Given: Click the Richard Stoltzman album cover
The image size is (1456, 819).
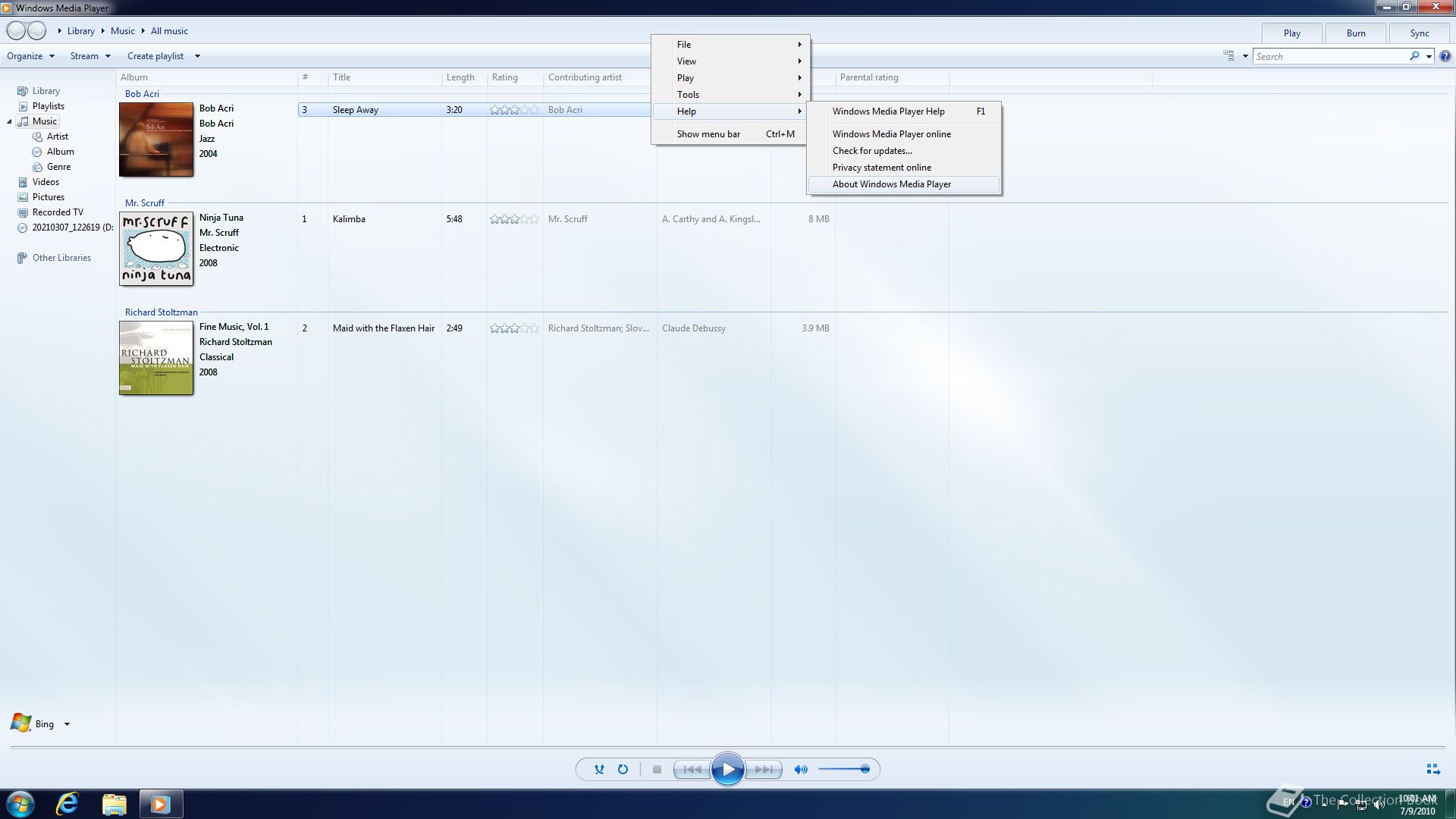Looking at the screenshot, I should click(x=156, y=358).
